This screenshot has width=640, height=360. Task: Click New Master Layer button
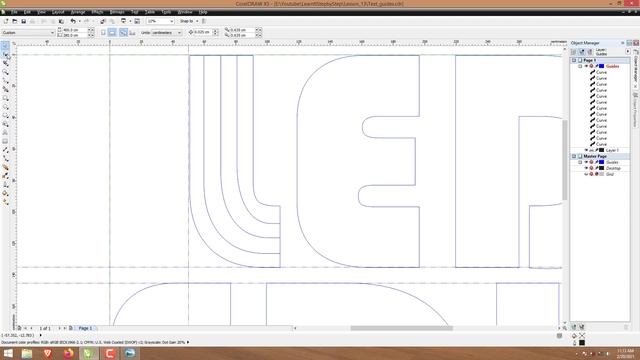tap(582, 327)
